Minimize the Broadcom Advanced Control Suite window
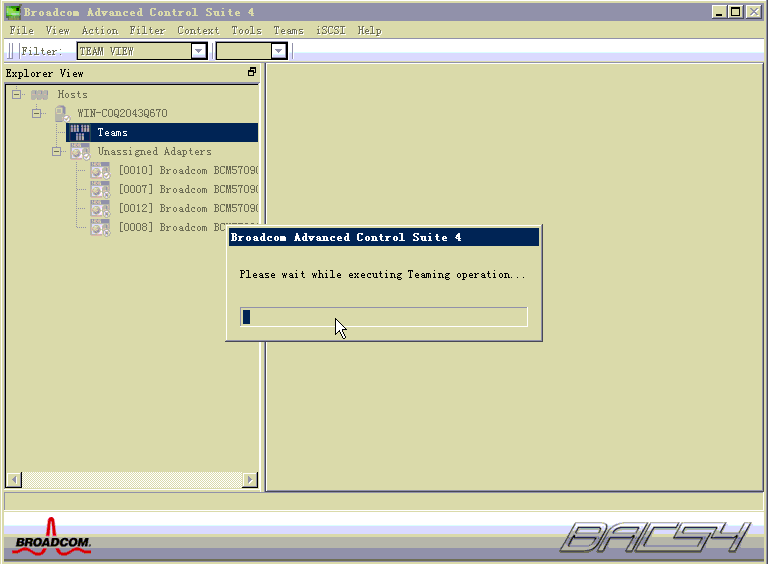The height and width of the screenshot is (564, 768). [719, 12]
